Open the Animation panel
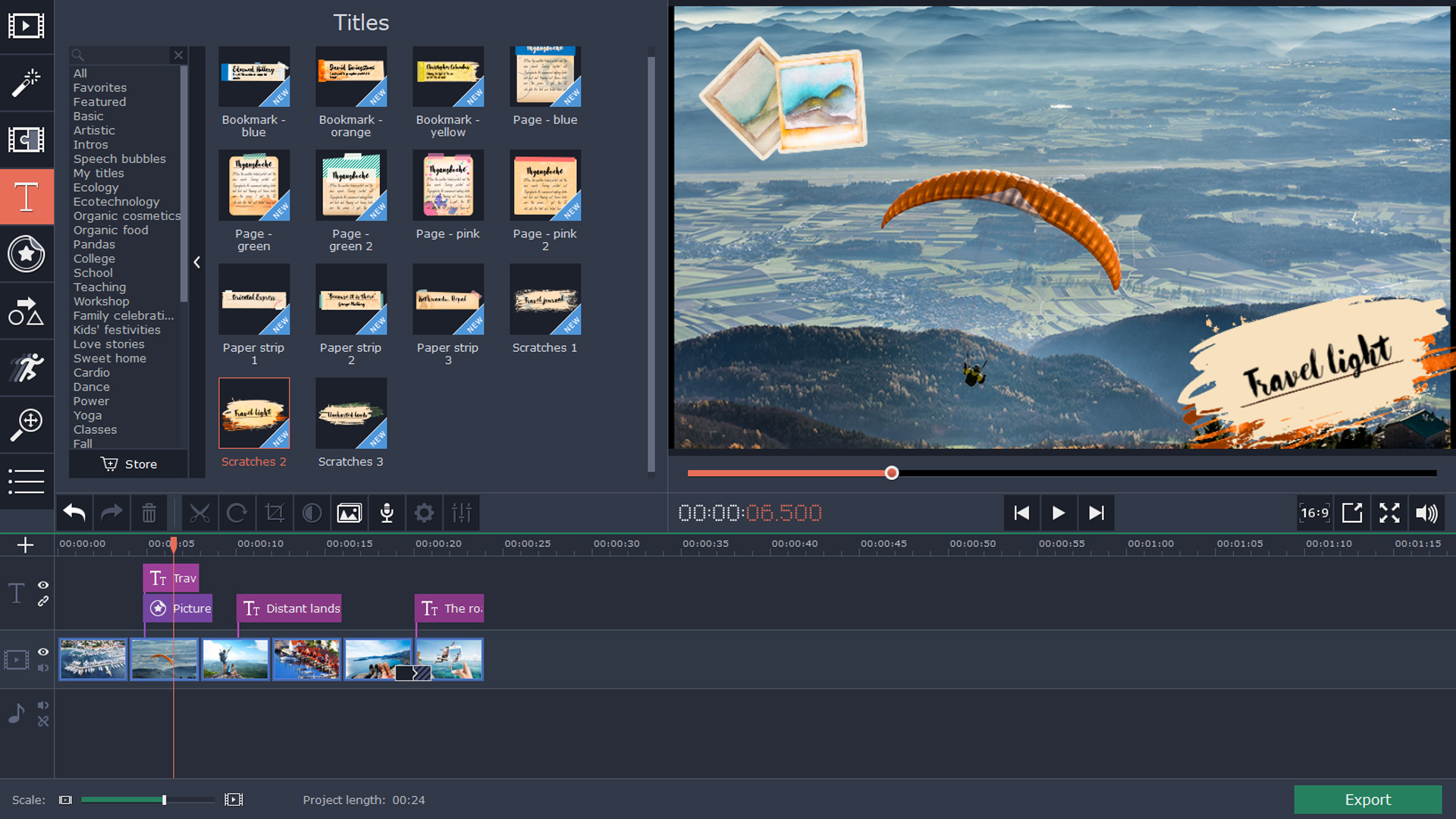Viewport: 1456px width, 819px height. (27, 368)
